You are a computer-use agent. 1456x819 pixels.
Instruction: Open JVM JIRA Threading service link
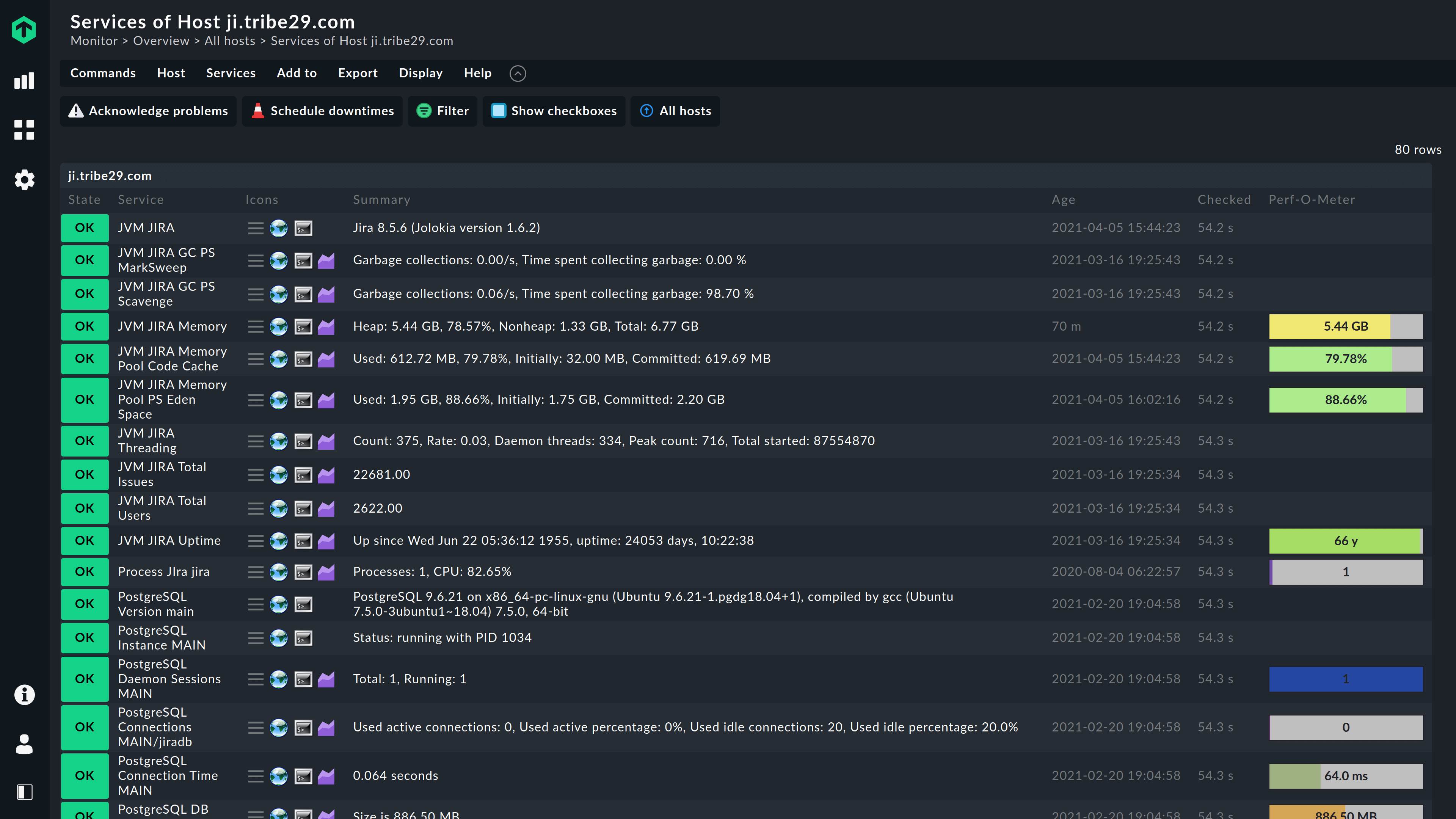tap(147, 441)
